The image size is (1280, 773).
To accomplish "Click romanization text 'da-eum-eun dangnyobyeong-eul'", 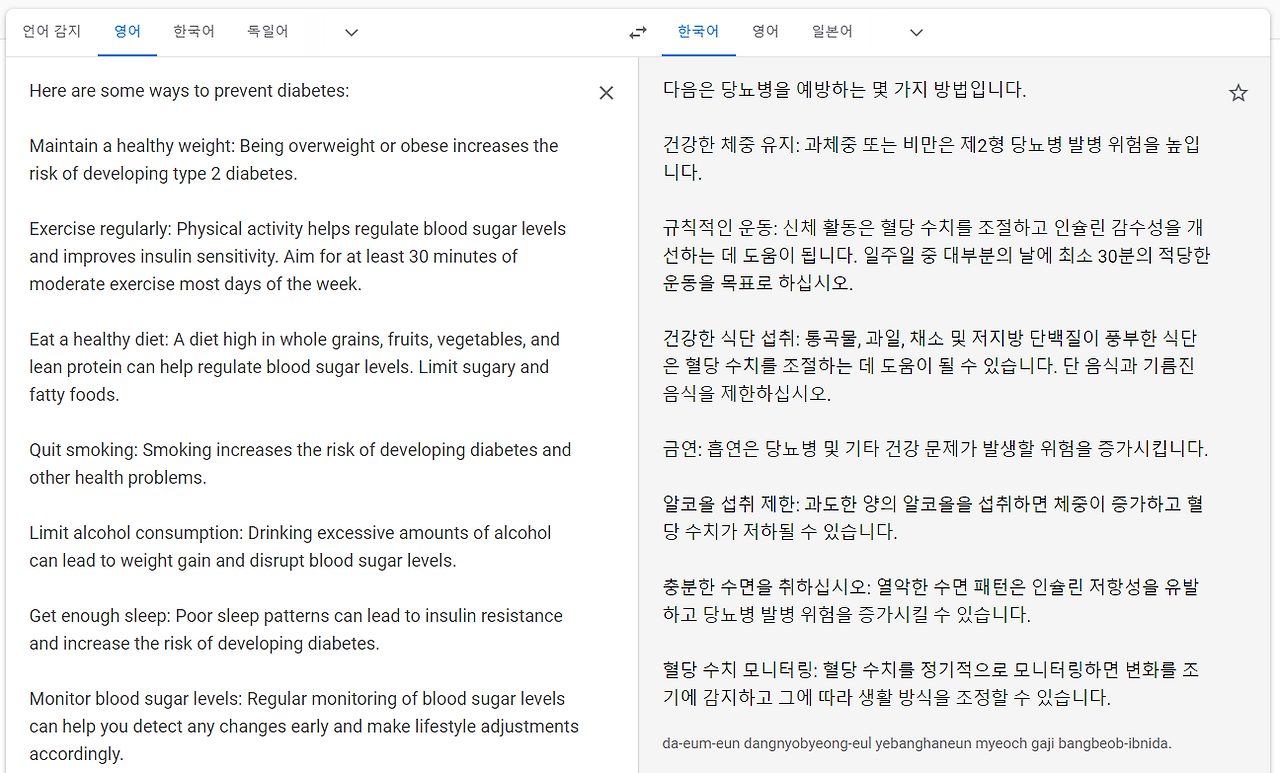I will (x=917, y=743).
